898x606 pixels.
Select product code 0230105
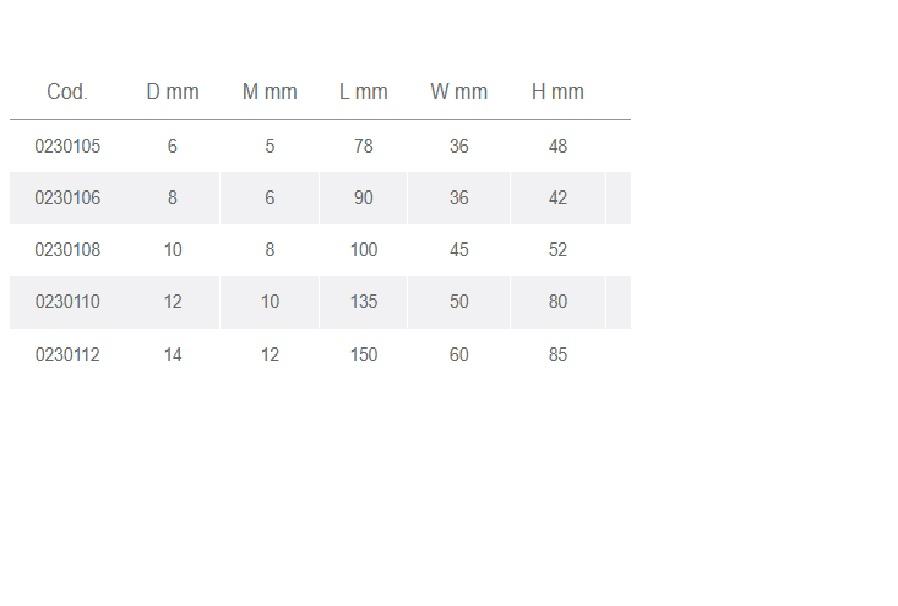(67, 147)
